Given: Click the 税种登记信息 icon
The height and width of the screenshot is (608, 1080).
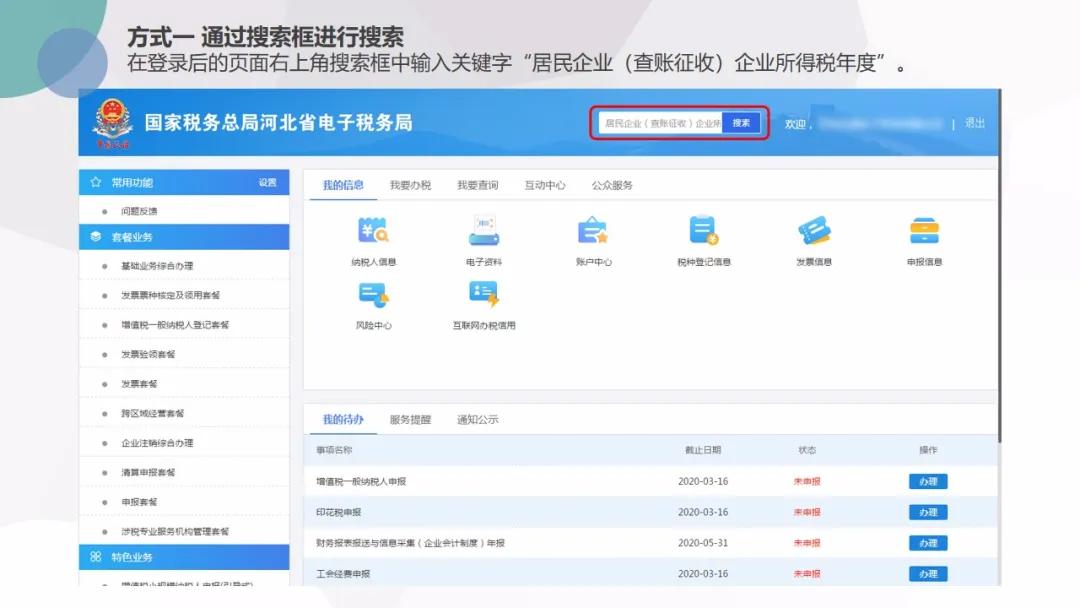Looking at the screenshot, I should [x=704, y=240].
